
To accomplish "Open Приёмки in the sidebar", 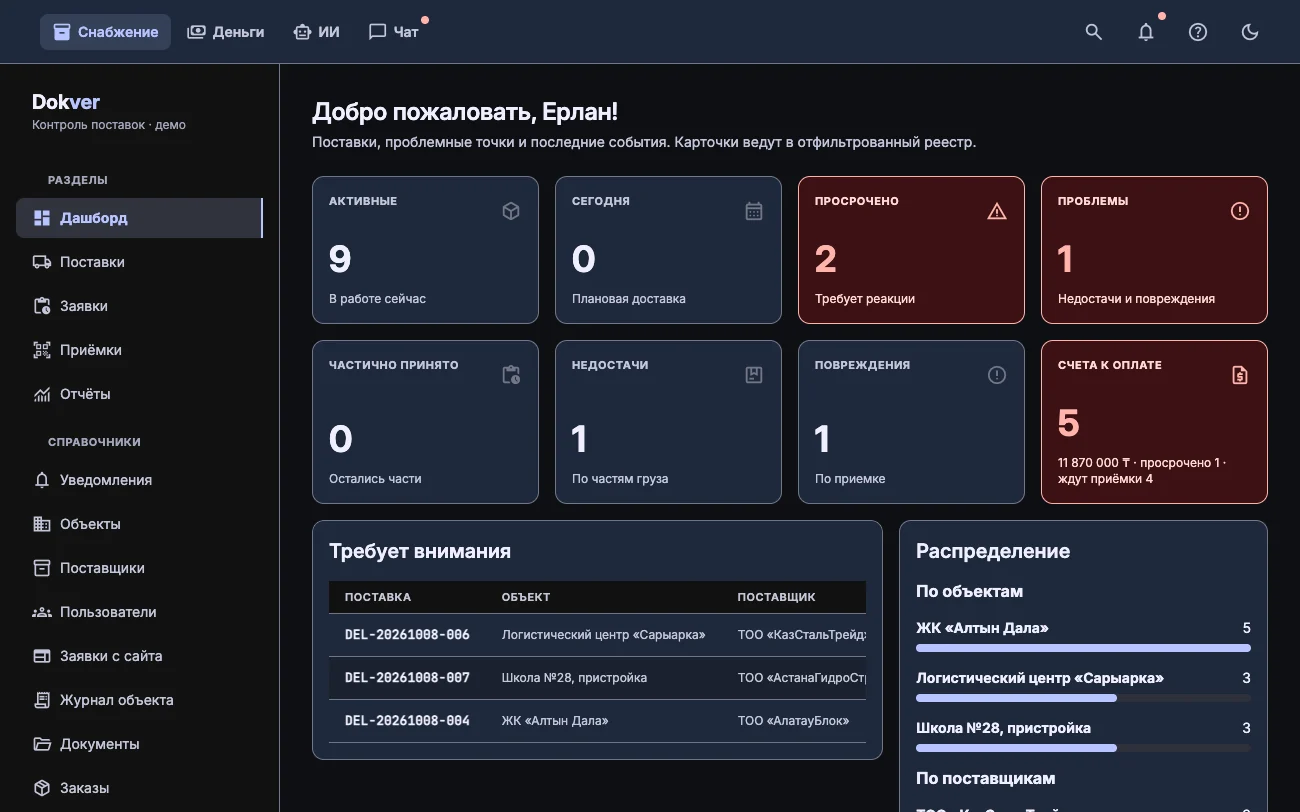I will tap(139, 350).
